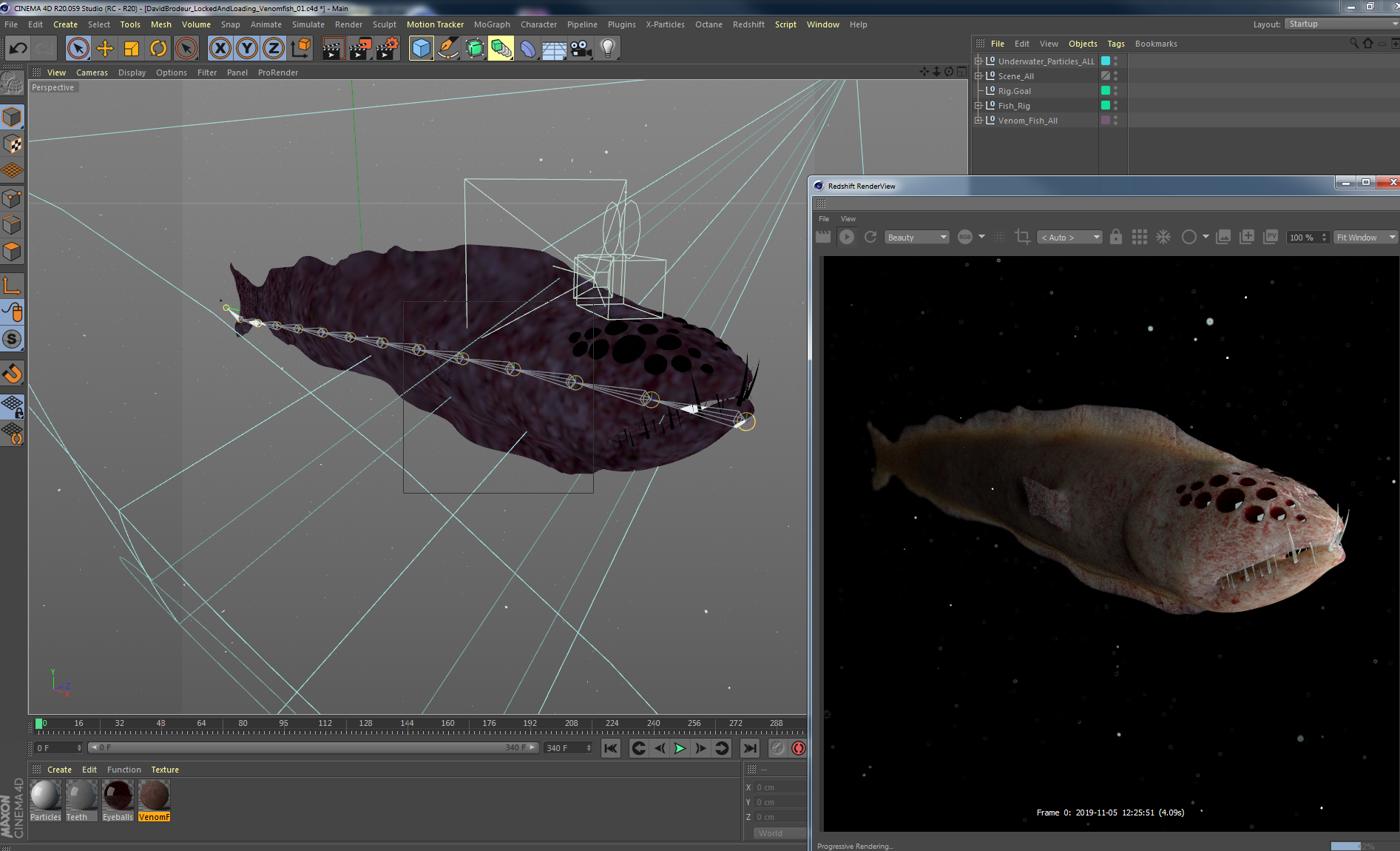Select the Move tool in the toolbar

(106, 48)
